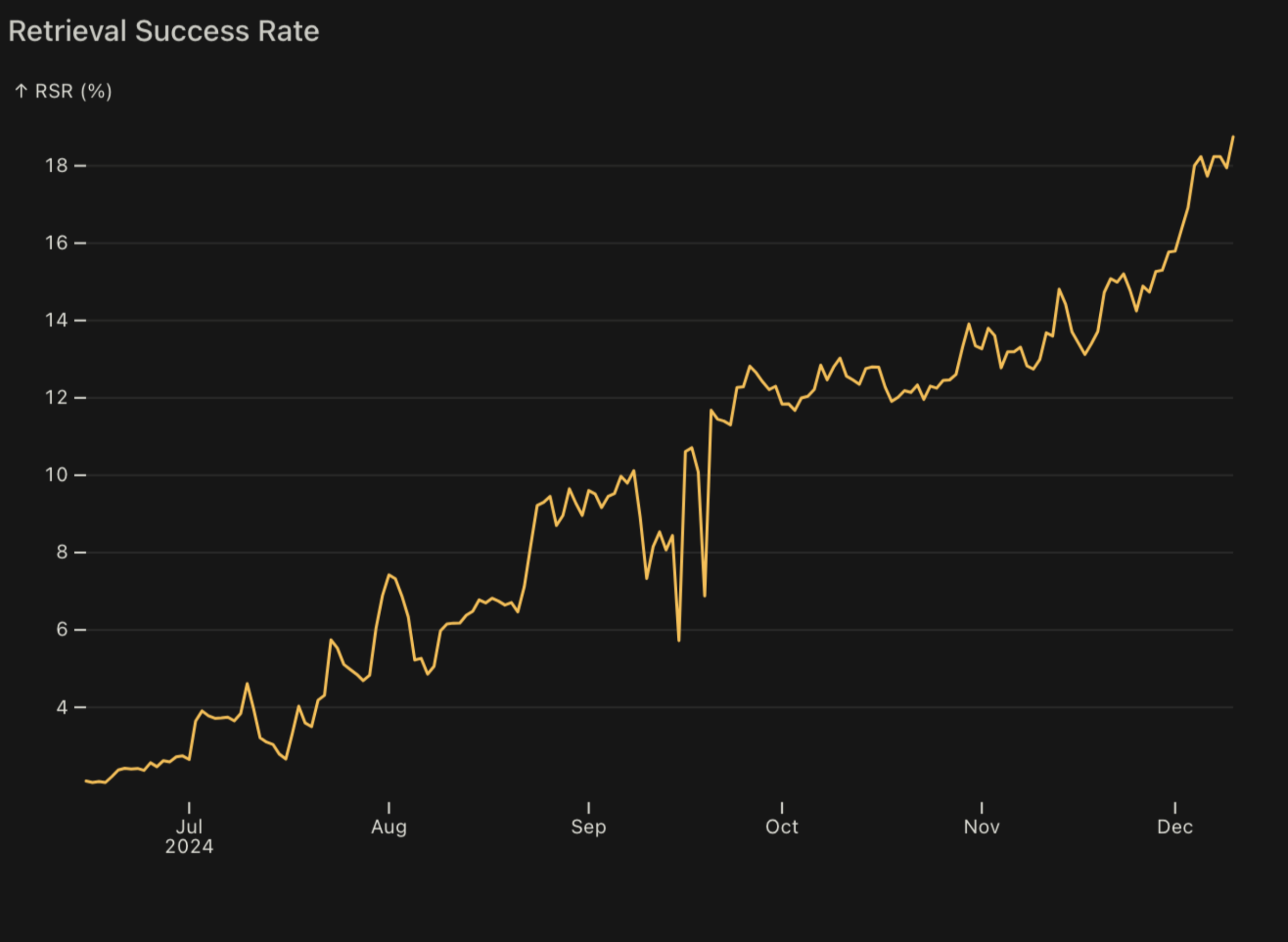The image size is (1288, 942).
Task: Select the Nov month label on x-axis
Action: click(981, 827)
